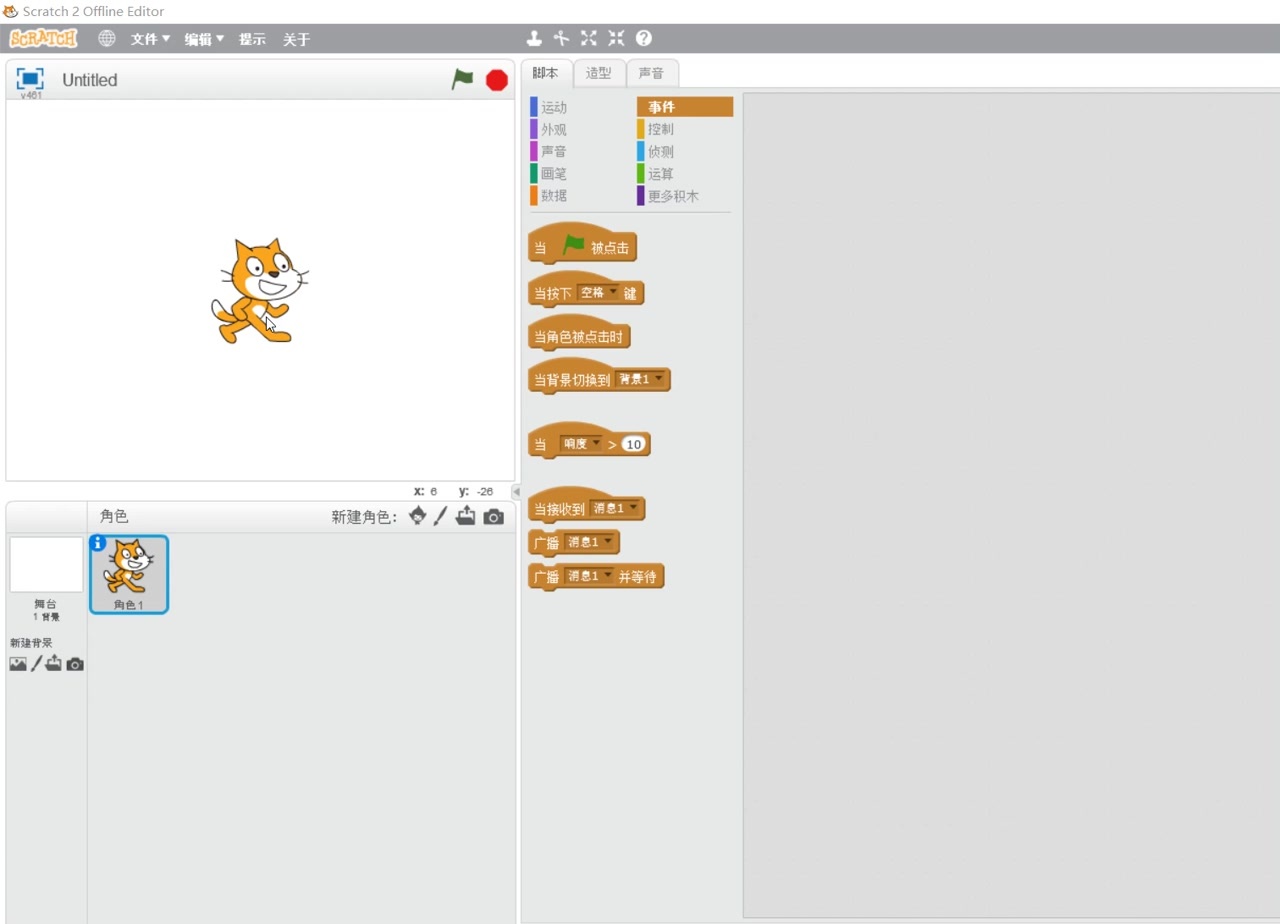
Task: Choose new backdrop from library
Action: pos(18,664)
